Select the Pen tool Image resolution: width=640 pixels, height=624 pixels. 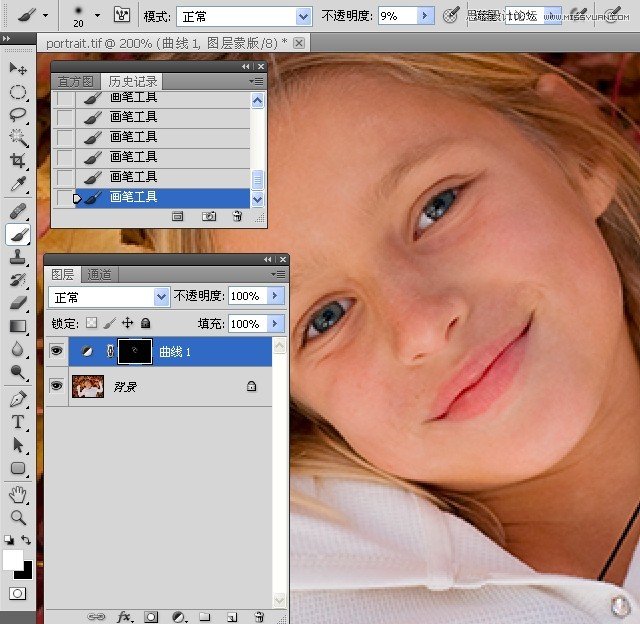click(x=18, y=399)
